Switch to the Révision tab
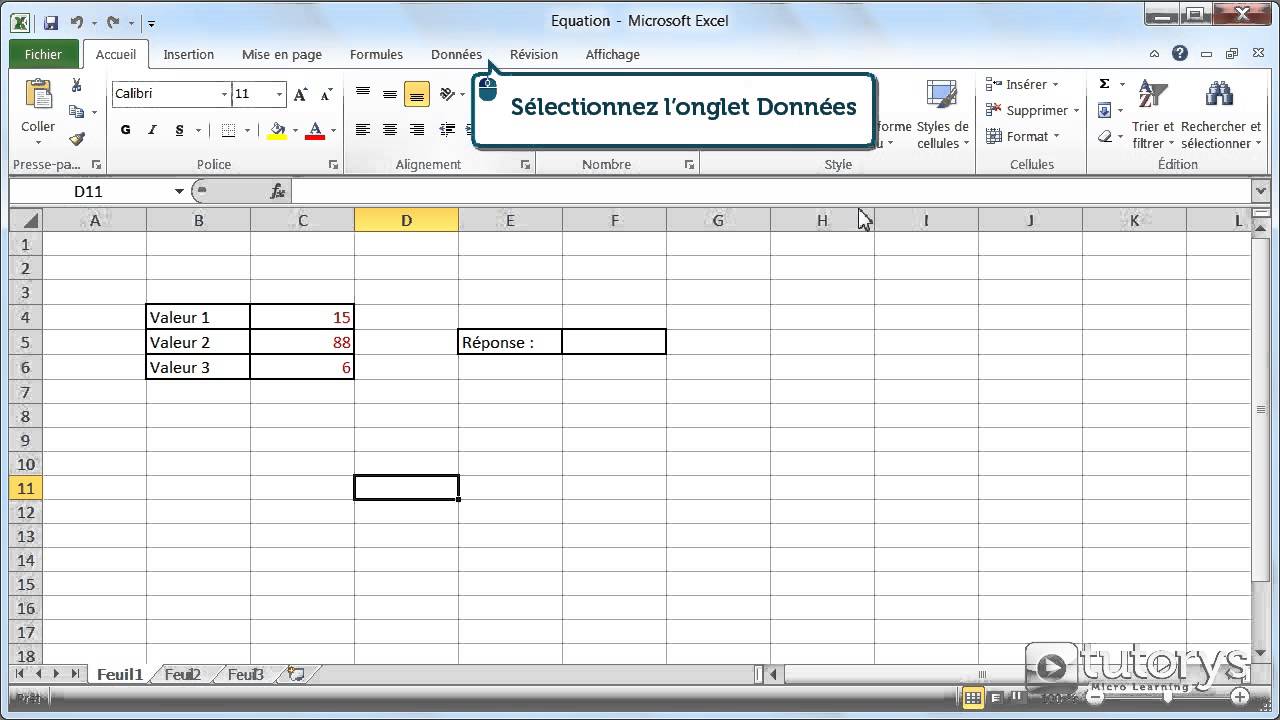This screenshot has height=720, width=1280. [x=534, y=54]
